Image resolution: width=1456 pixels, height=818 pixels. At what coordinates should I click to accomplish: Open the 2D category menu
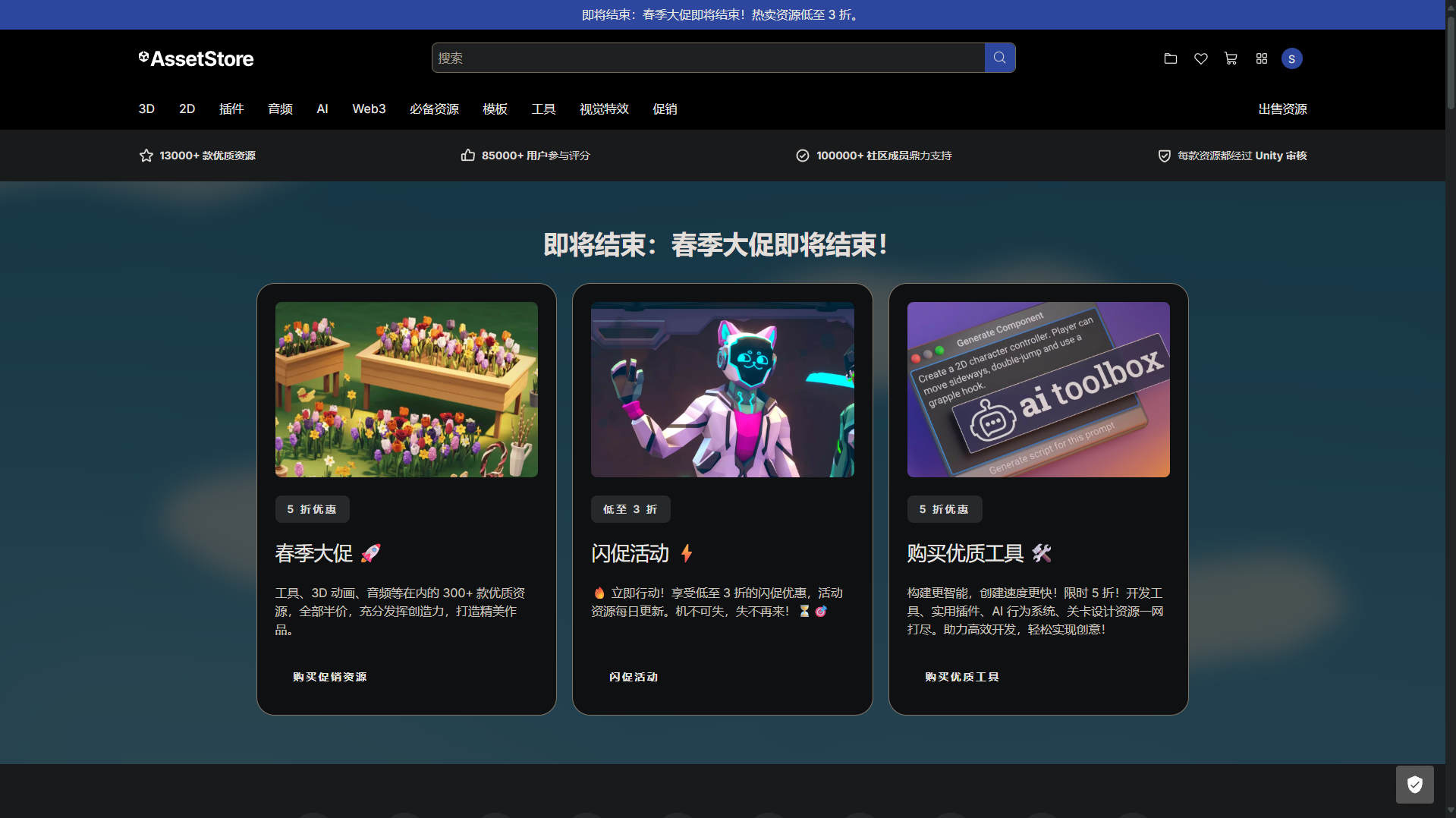click(187, 109)
